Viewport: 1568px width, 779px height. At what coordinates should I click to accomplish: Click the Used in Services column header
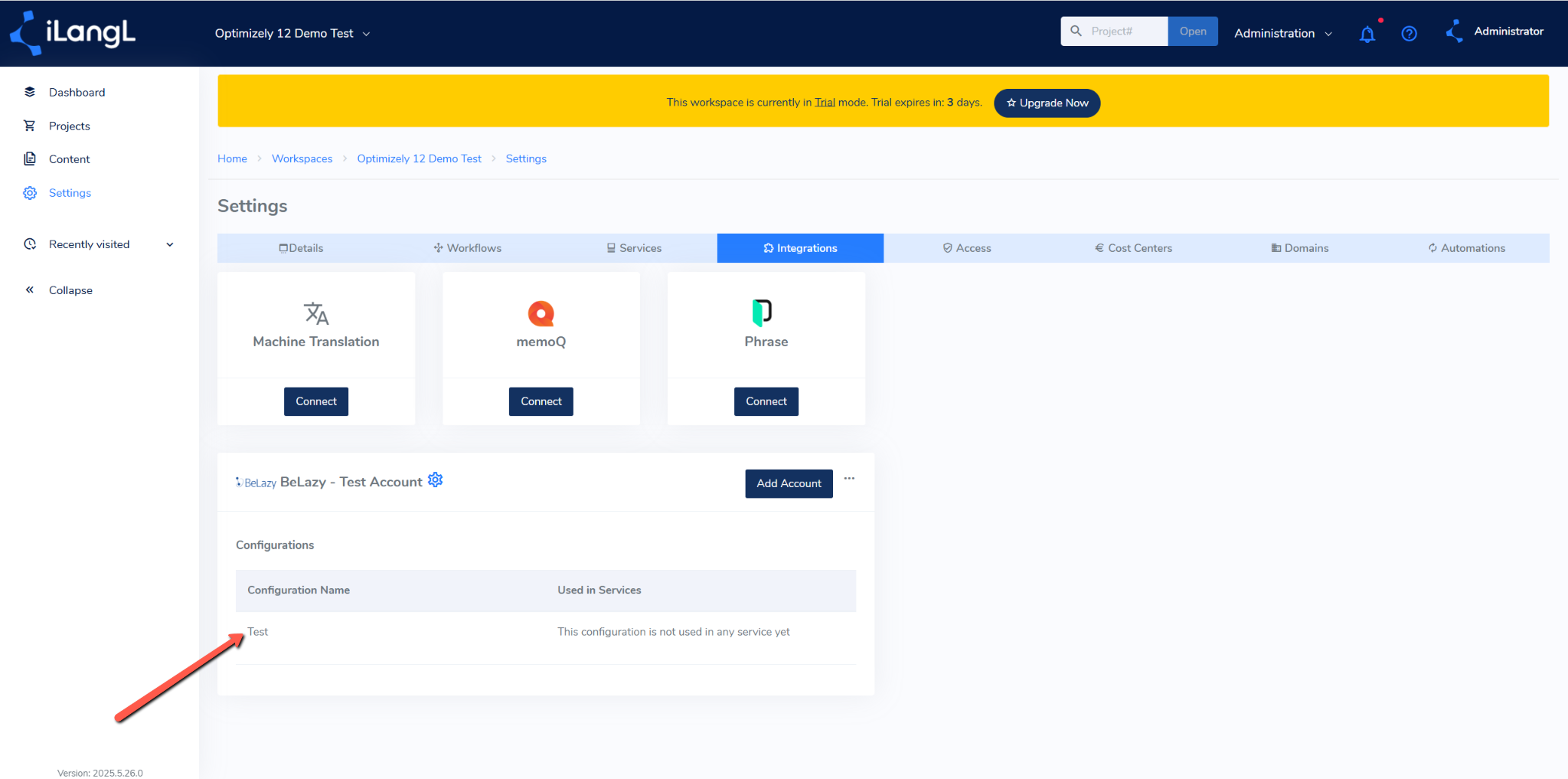[x=599, y=590]
